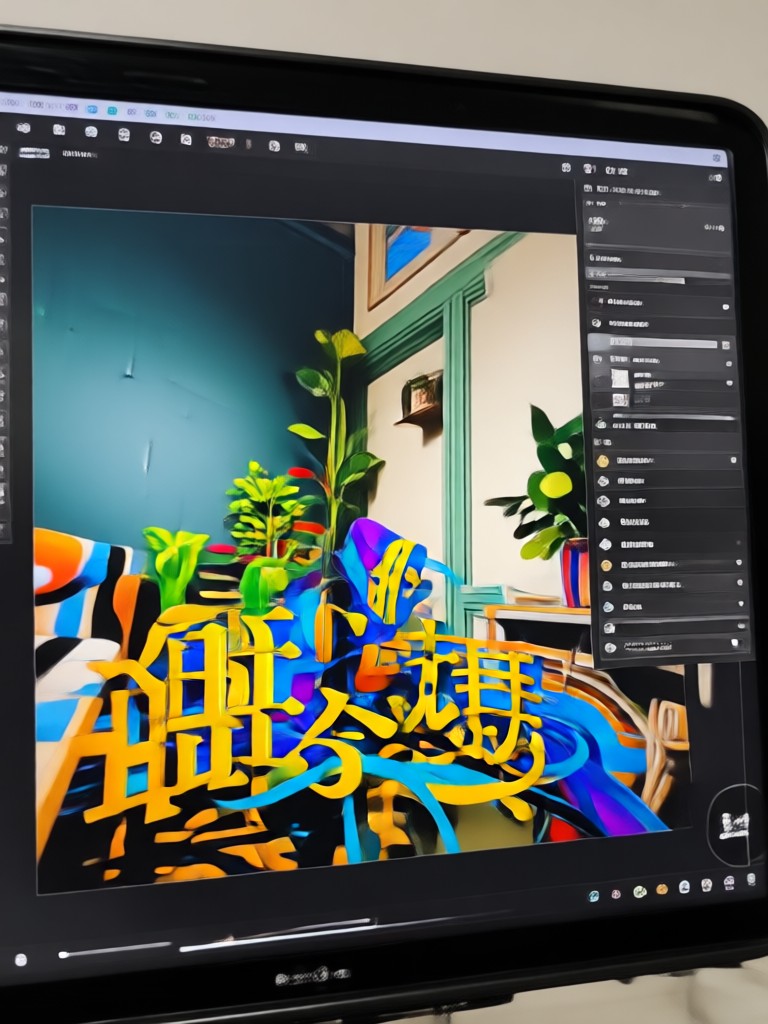Screen dimensions: 768x1024
Task: Click the orange circular icon in the layer list
Action: 607,565
